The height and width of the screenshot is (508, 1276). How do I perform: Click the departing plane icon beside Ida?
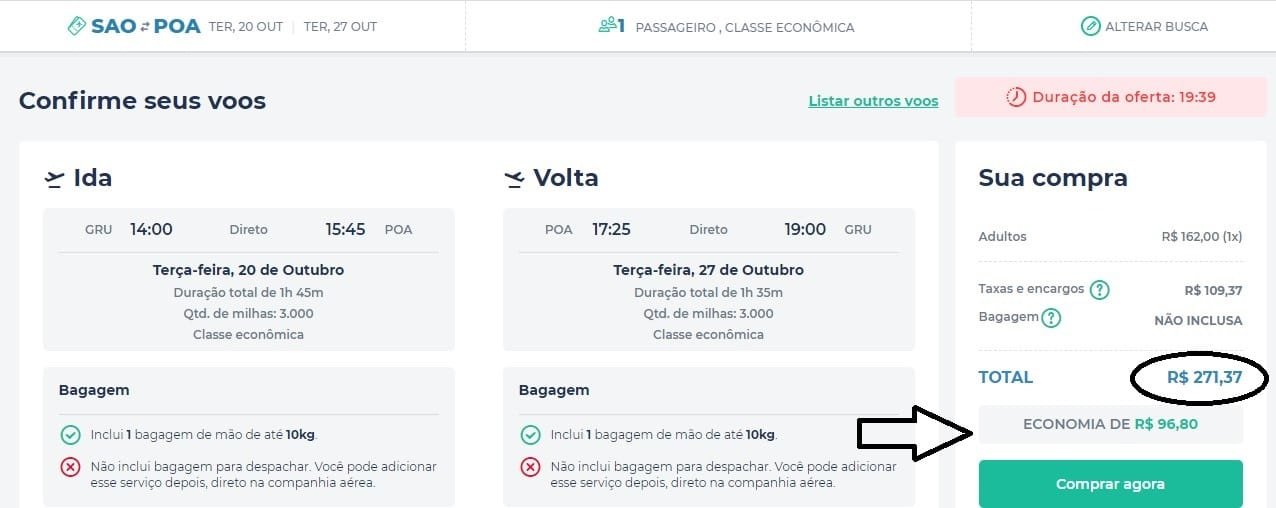tap(54, 179)
